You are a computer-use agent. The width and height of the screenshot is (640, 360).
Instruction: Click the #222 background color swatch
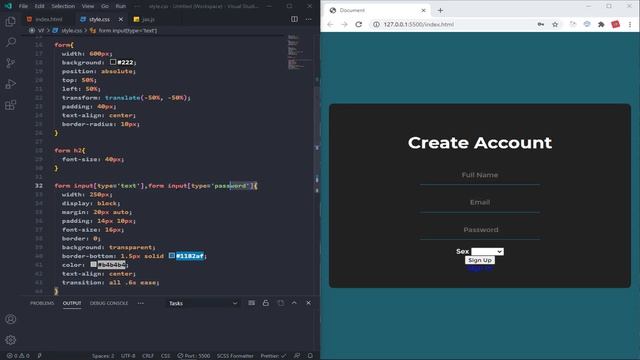113,62
